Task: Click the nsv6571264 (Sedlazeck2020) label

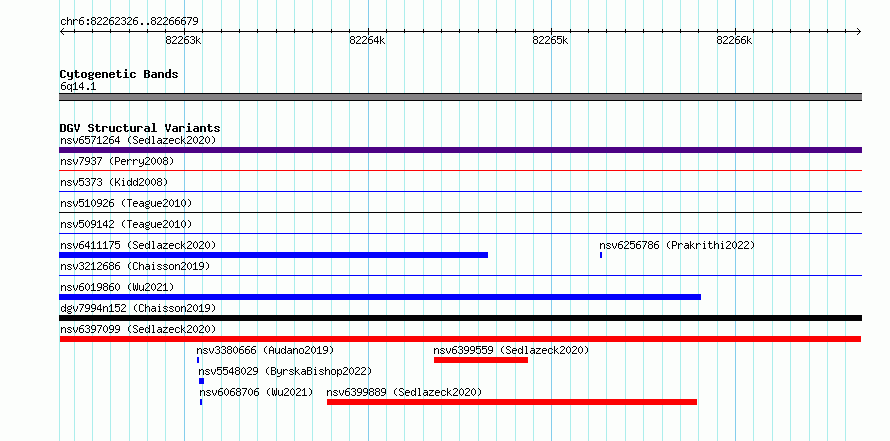Action: [x=138, y=140]
